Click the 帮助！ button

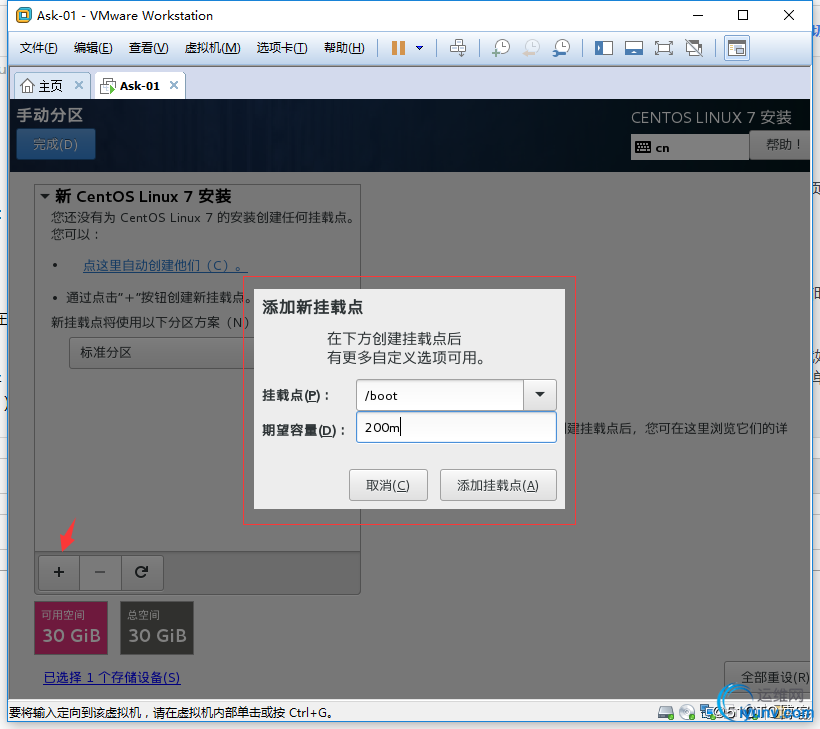coord(781,144)
